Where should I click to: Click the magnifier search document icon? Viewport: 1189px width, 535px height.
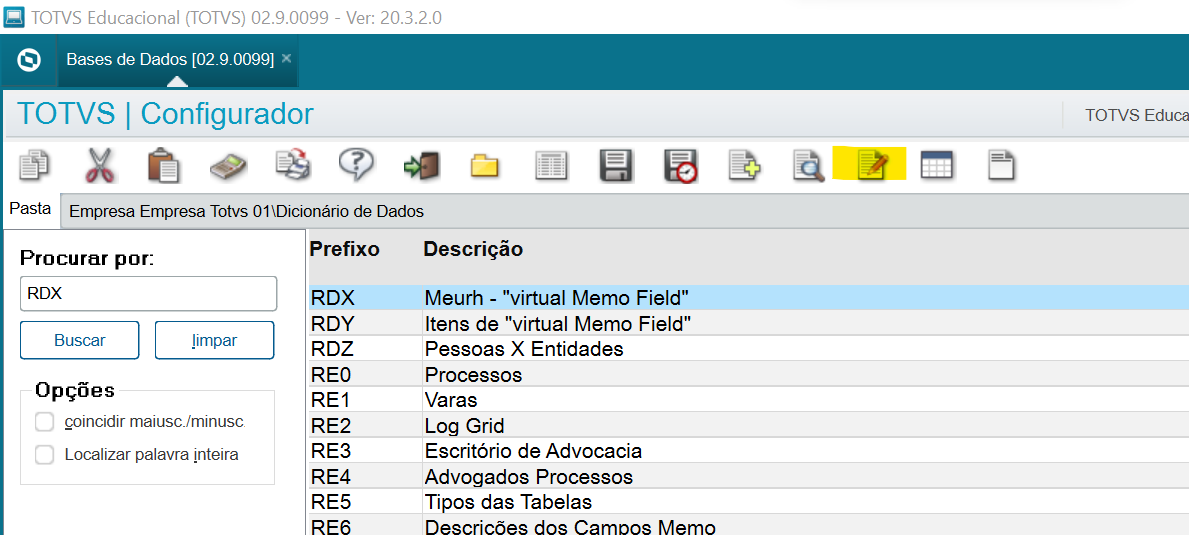point(808,164)
